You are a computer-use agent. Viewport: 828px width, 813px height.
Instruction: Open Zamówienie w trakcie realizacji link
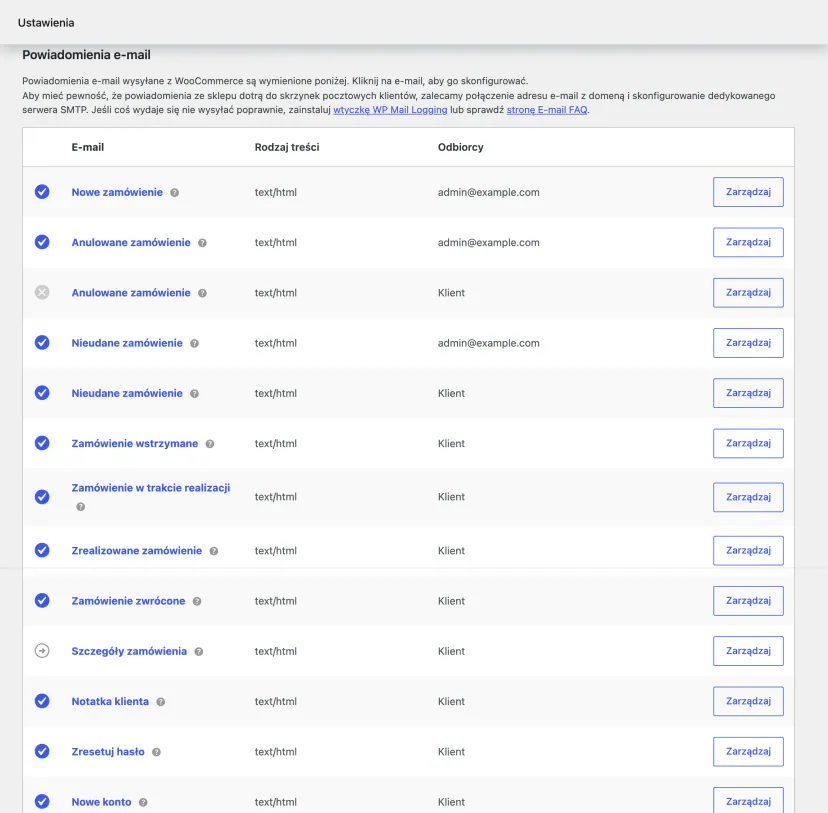click(x=151, y=488)
